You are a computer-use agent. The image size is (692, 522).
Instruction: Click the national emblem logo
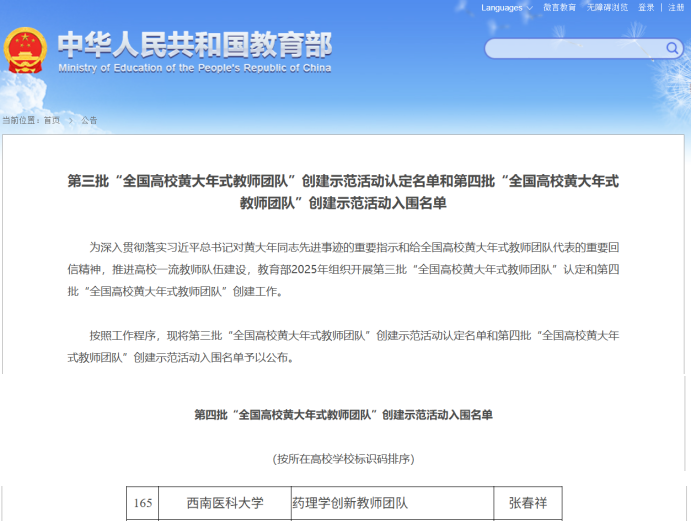26,50
